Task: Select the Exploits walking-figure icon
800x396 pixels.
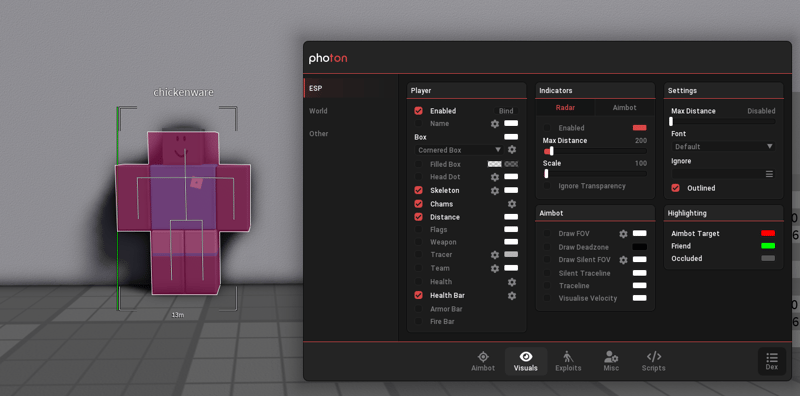Action: click(x=568, y=357)
